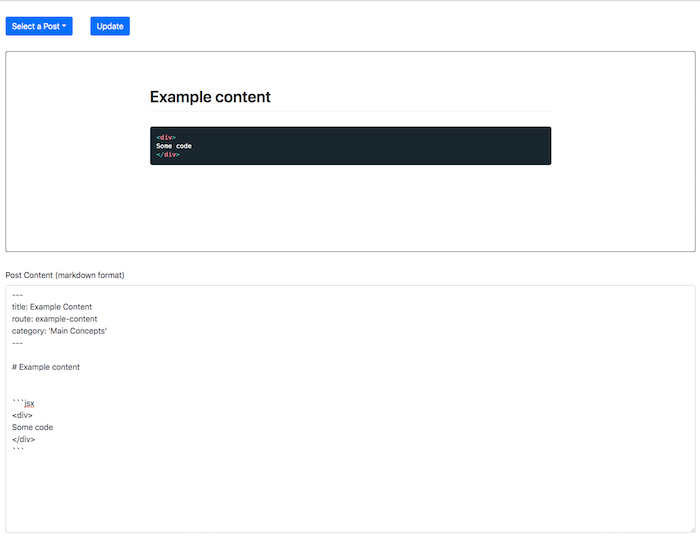Open the Select a Post dropdown
Screen dimensions: 700x539
click(39, 26)
